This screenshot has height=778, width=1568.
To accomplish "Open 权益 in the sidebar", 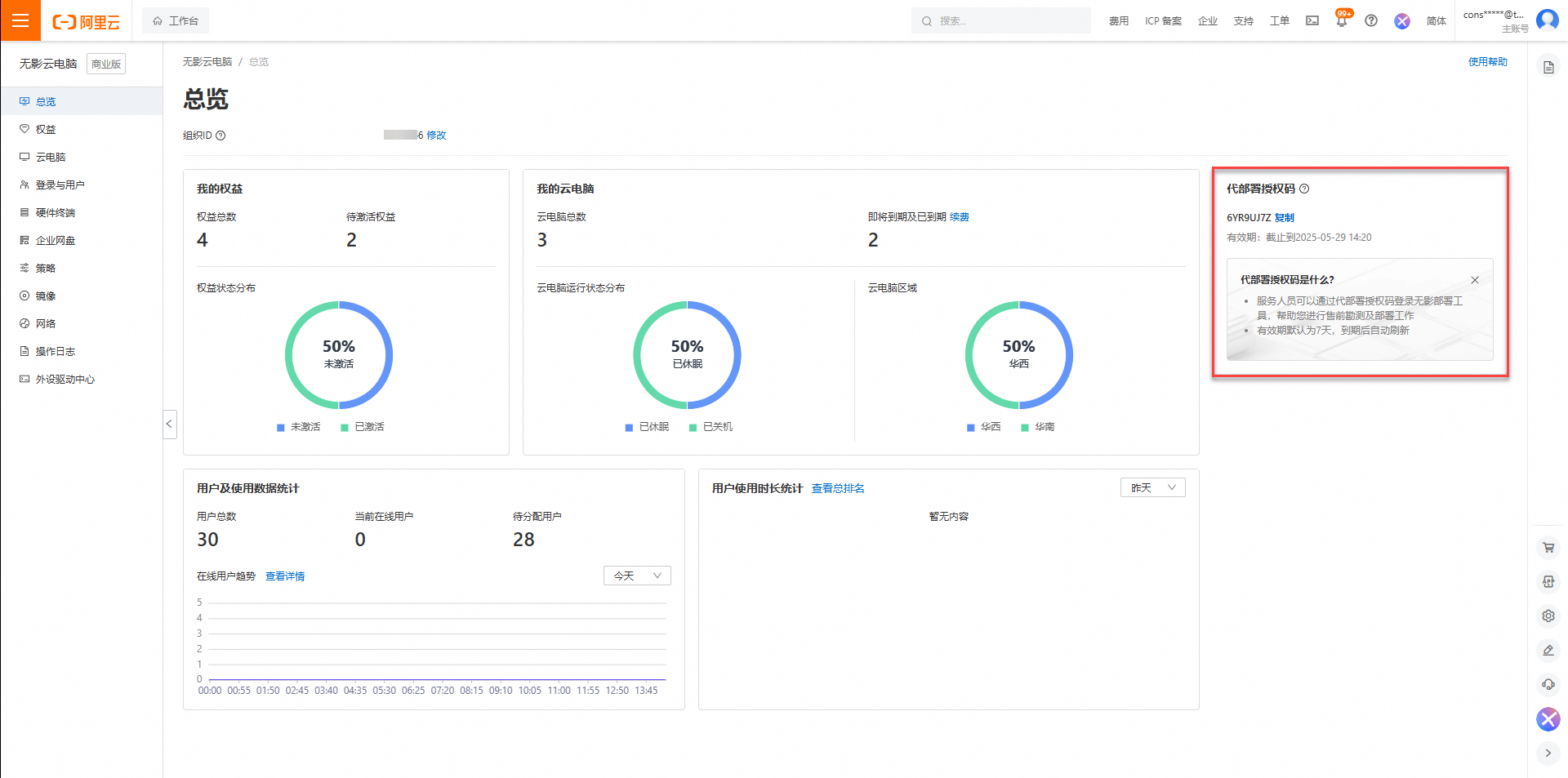I will (x=82, y=129).
